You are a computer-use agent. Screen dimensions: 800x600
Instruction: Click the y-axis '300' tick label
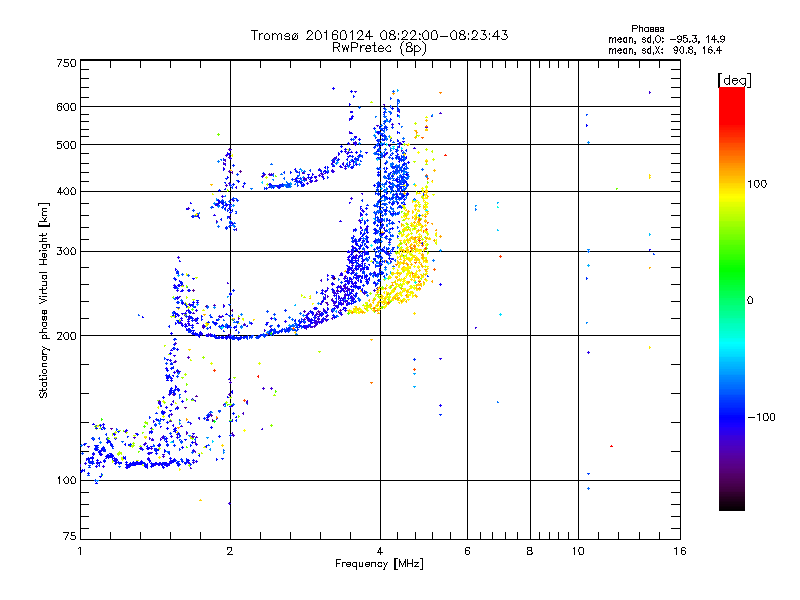point(67,251)
